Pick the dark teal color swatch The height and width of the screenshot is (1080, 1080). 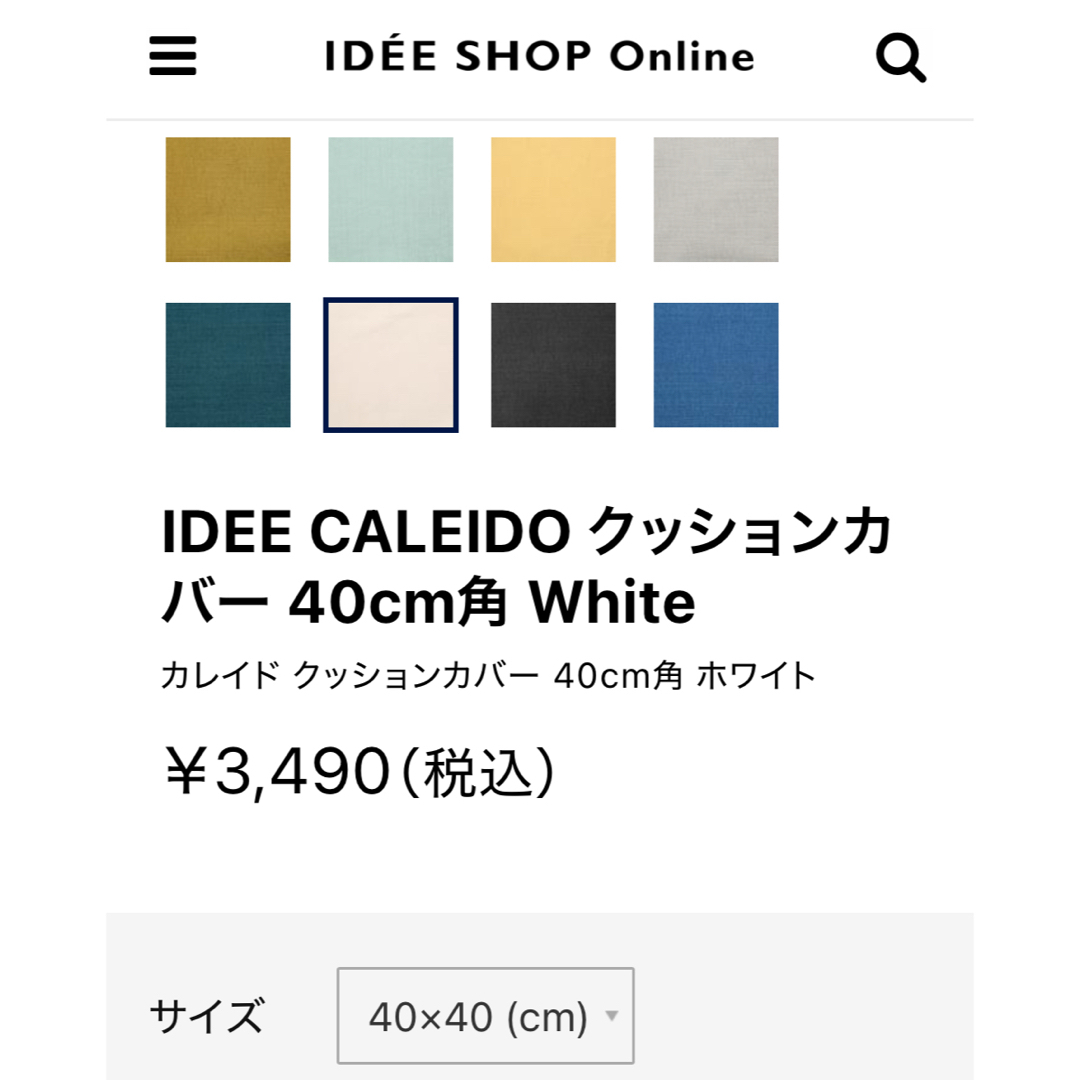tap(228, 365)
